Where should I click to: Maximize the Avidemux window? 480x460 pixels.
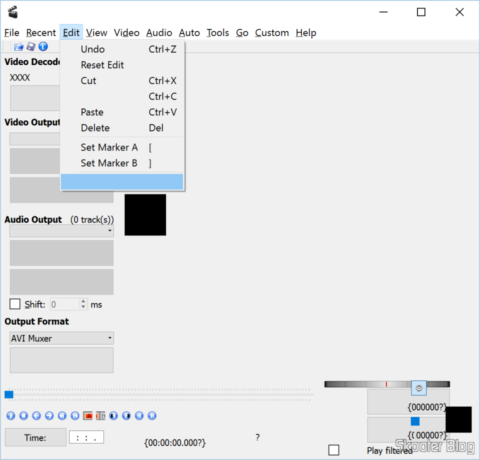pos(421,12)
